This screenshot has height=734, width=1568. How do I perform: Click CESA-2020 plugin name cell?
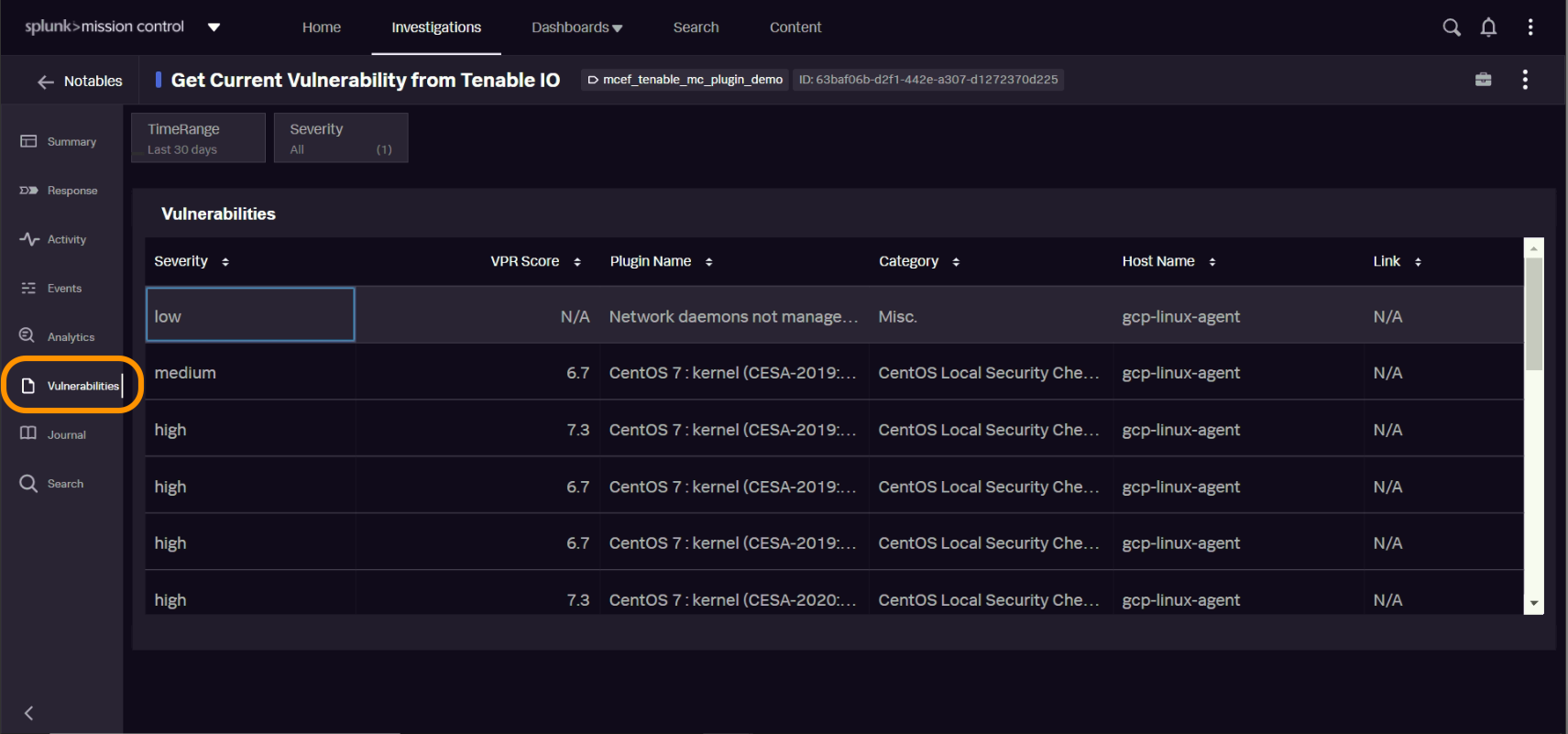(733, 600)
